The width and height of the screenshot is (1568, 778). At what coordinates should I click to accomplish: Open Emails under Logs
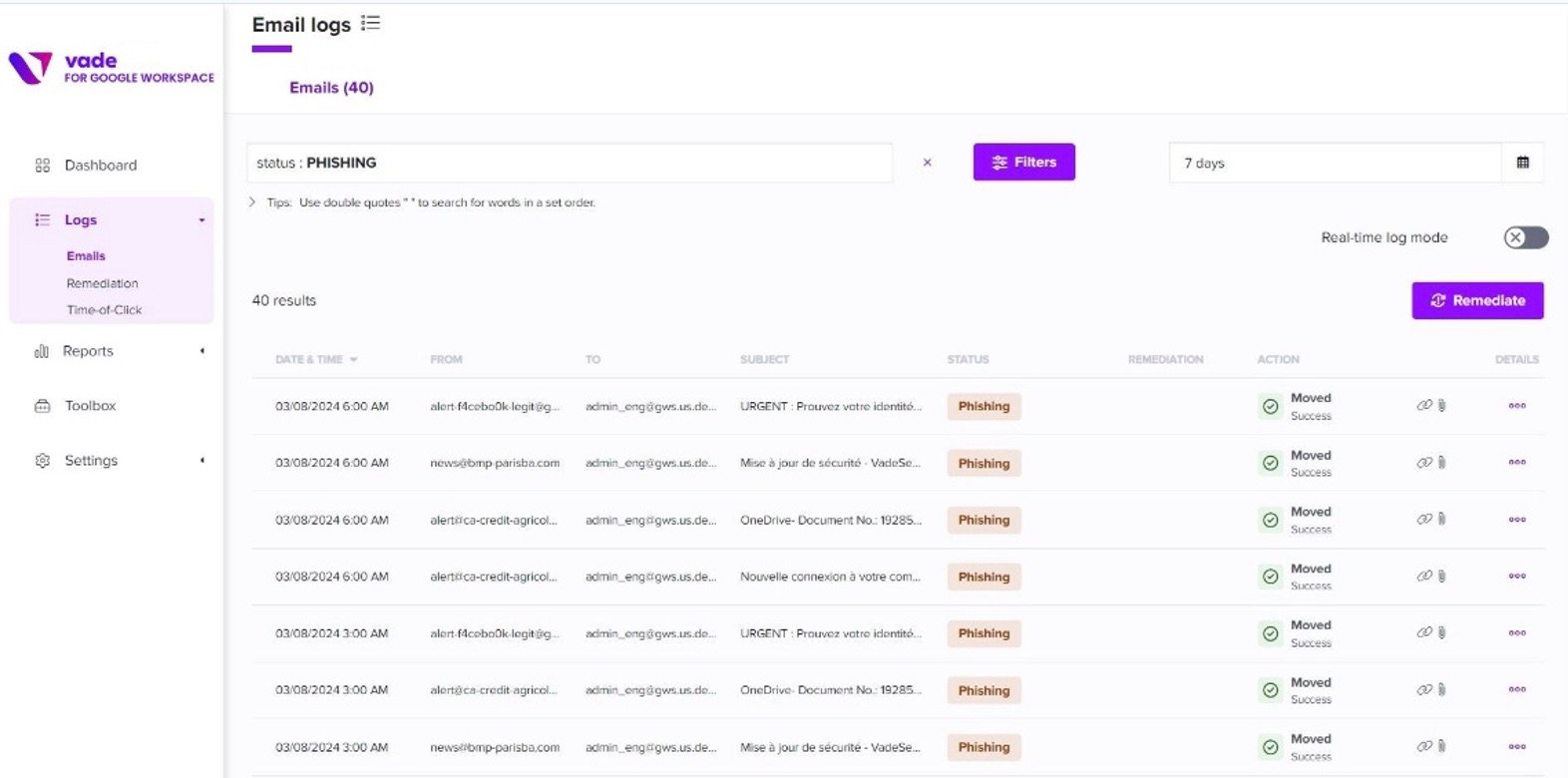[86, 256]
